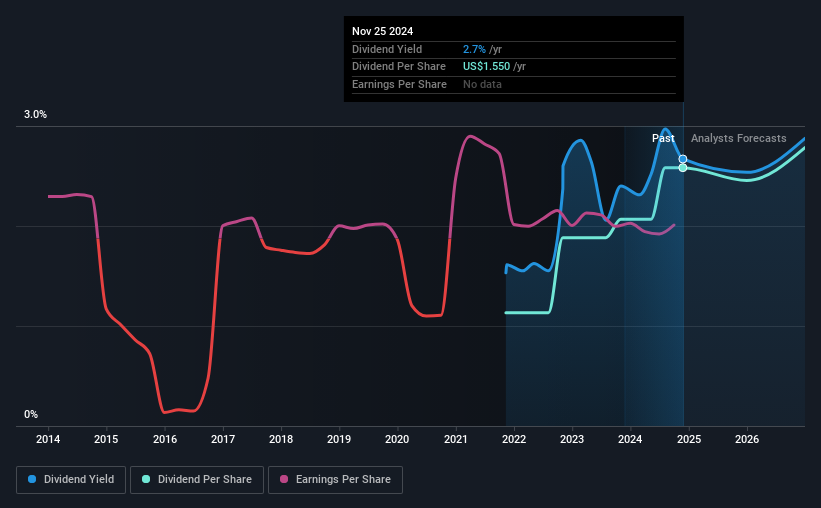Select the blue Dividend Yield data point marker
The image size is (821, 508).
(683, 159)
